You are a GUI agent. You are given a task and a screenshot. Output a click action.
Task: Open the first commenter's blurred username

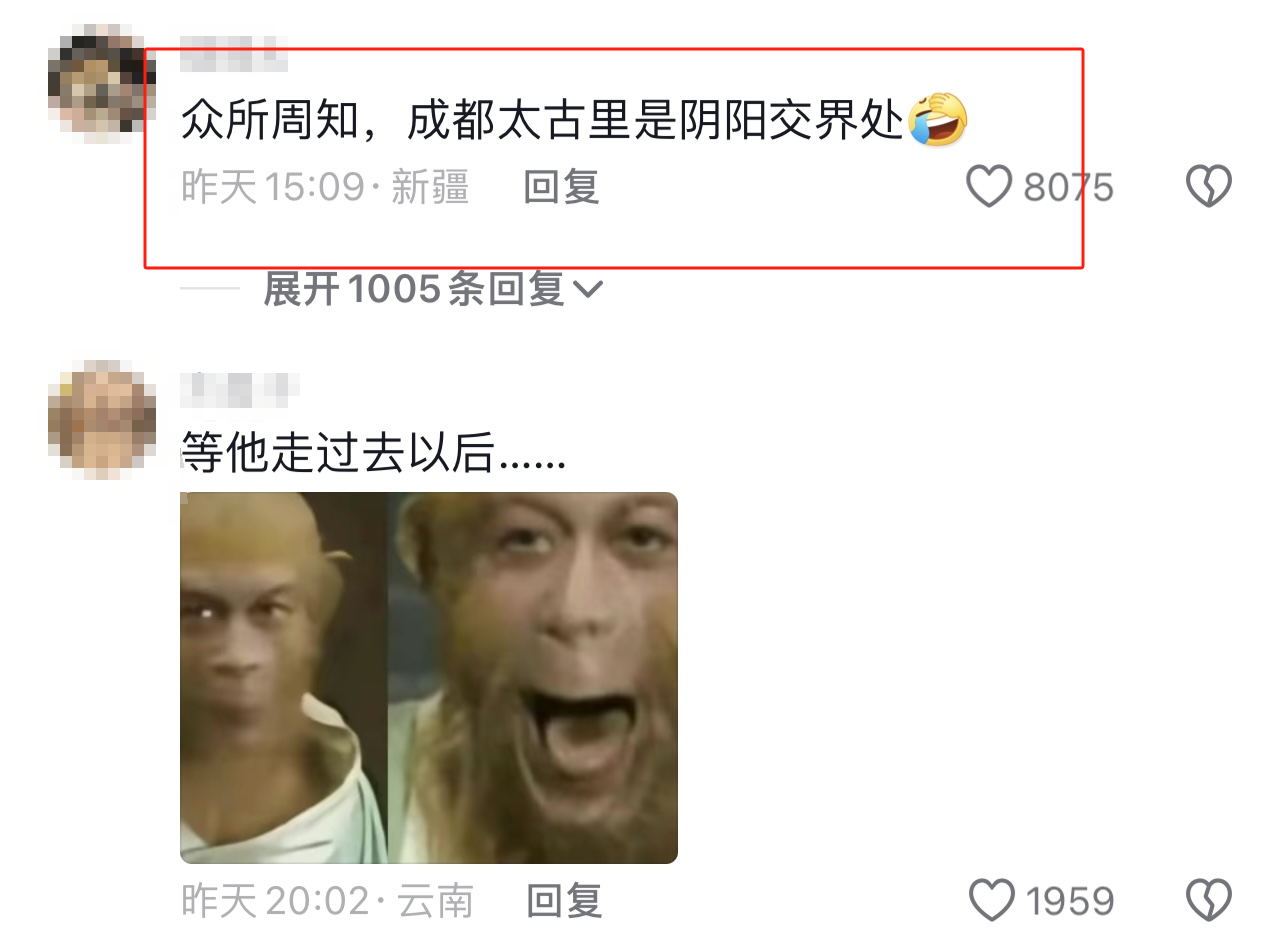pyautogui.click(x=234, y=52)
